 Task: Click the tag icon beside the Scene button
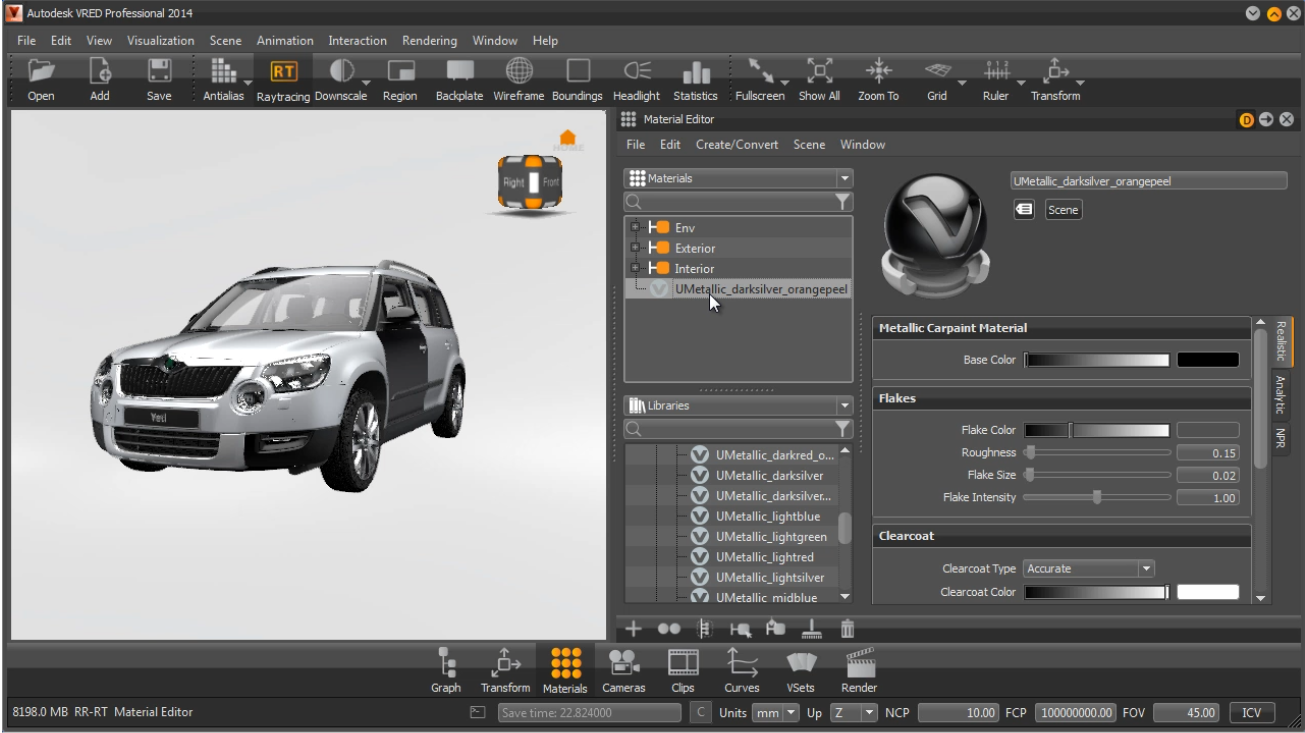(1024, 210)
